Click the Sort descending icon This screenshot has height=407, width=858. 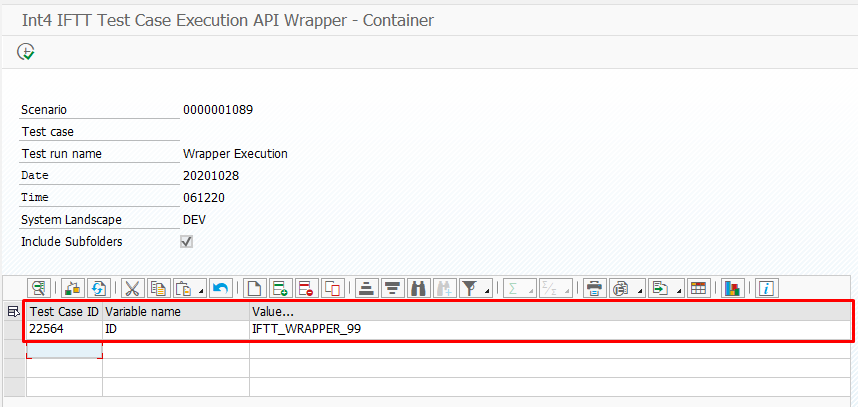pos(392,288)
